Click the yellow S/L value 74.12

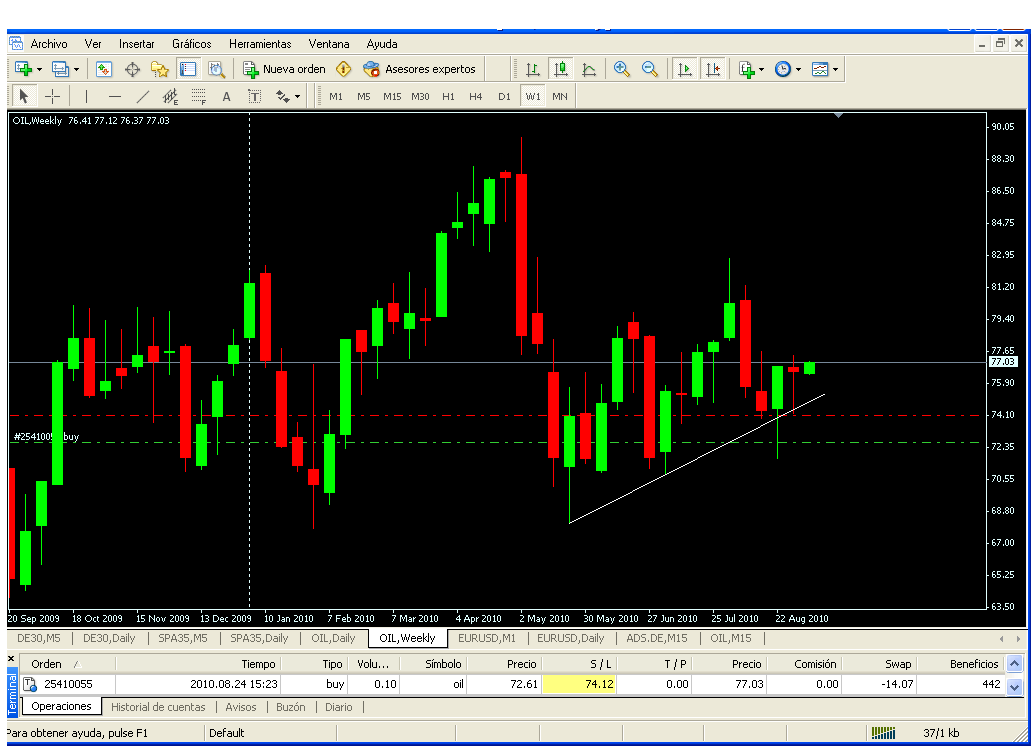(x=579, y=684)
